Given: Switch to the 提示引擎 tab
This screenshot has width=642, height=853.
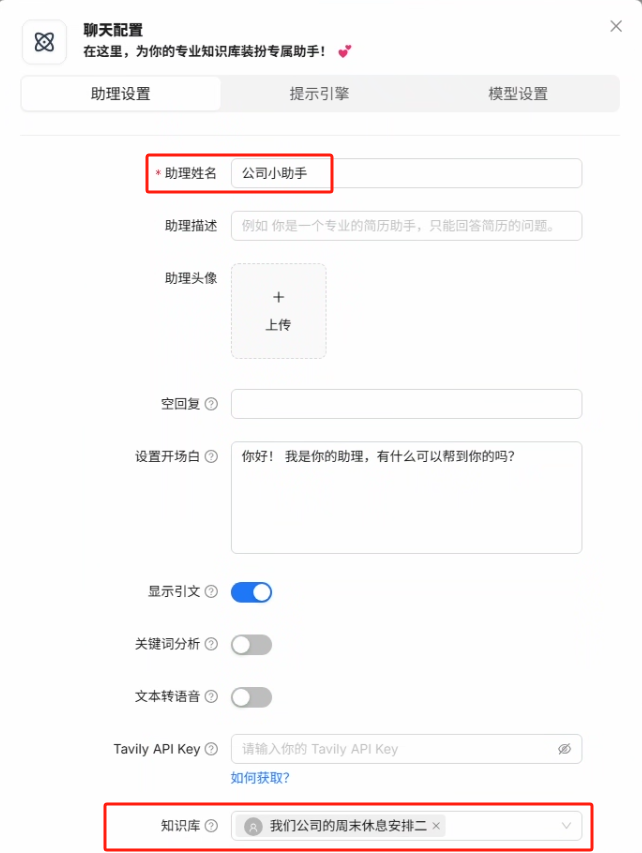Looking at the screenshot, I should (x=319, y=94).
